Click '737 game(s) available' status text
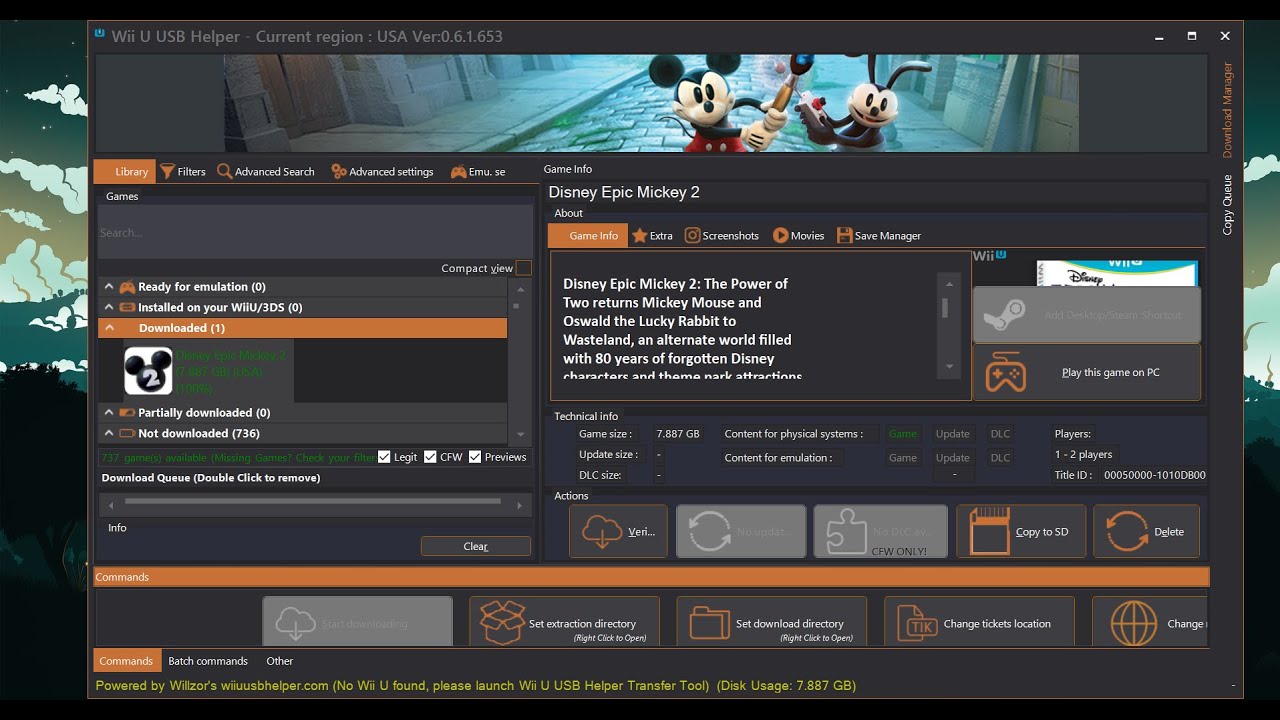Screen dimensions: 1280x720 (x=237, y=457)
